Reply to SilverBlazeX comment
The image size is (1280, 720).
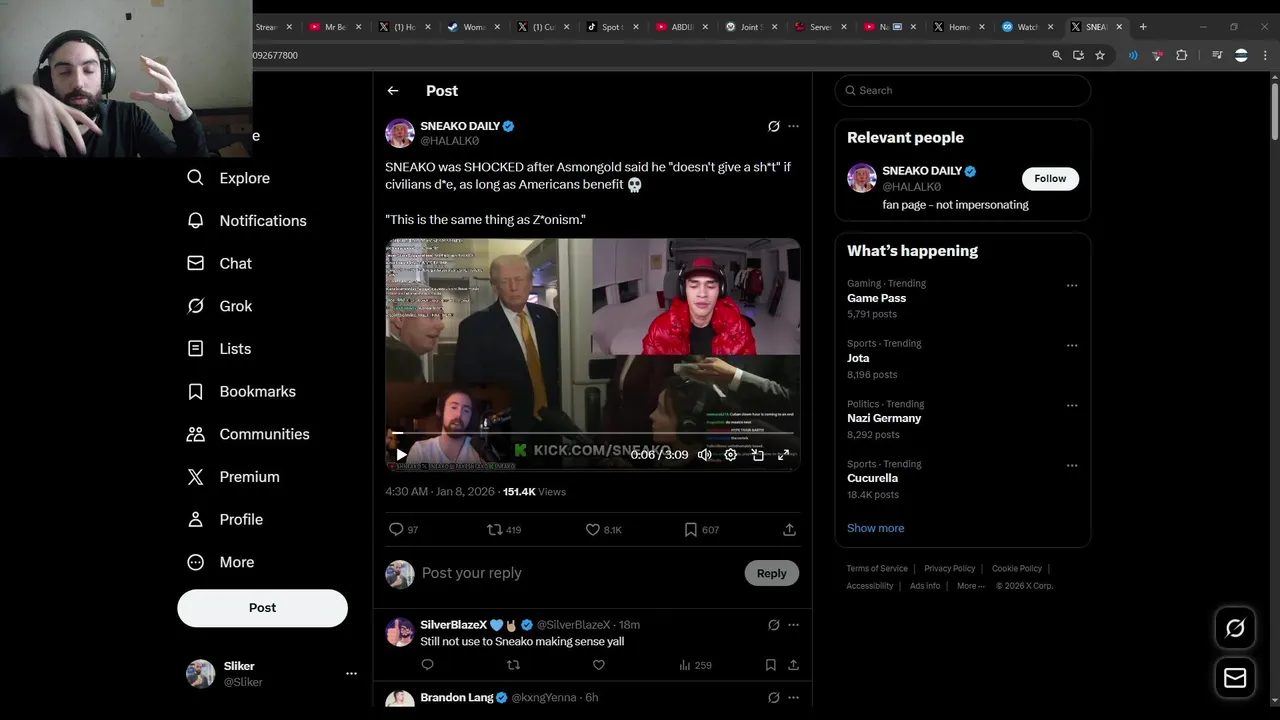428,665
